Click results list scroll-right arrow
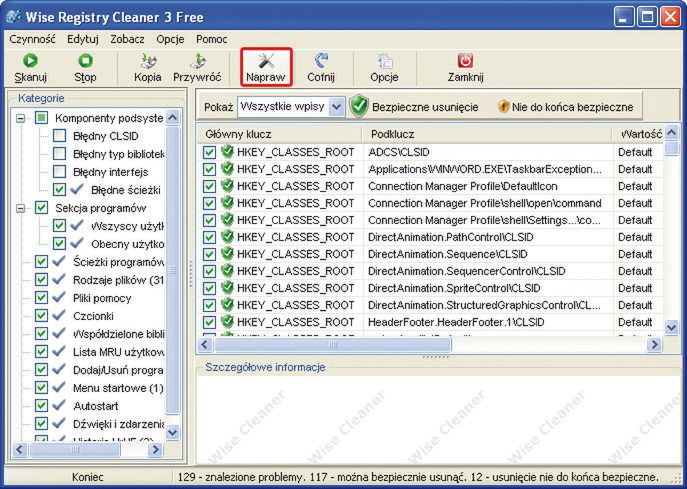Viewport: 687px width, 489px height. click(x=654, y=344)
